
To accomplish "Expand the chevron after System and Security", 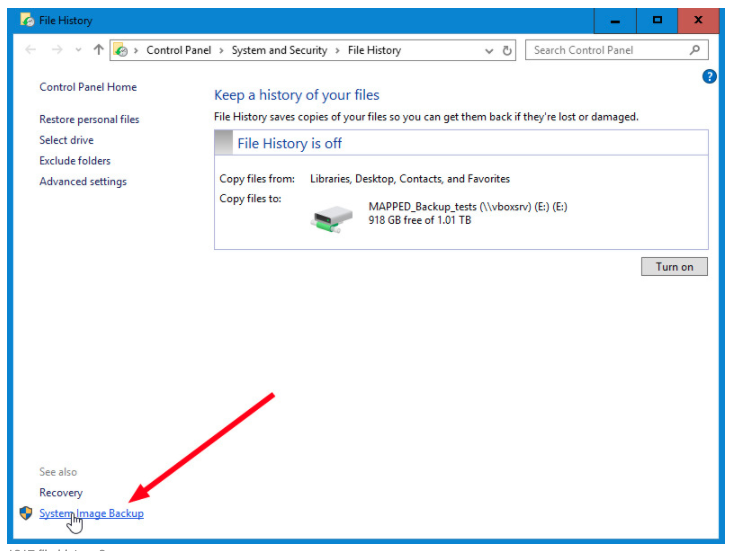I will click(x=338, y=50).
